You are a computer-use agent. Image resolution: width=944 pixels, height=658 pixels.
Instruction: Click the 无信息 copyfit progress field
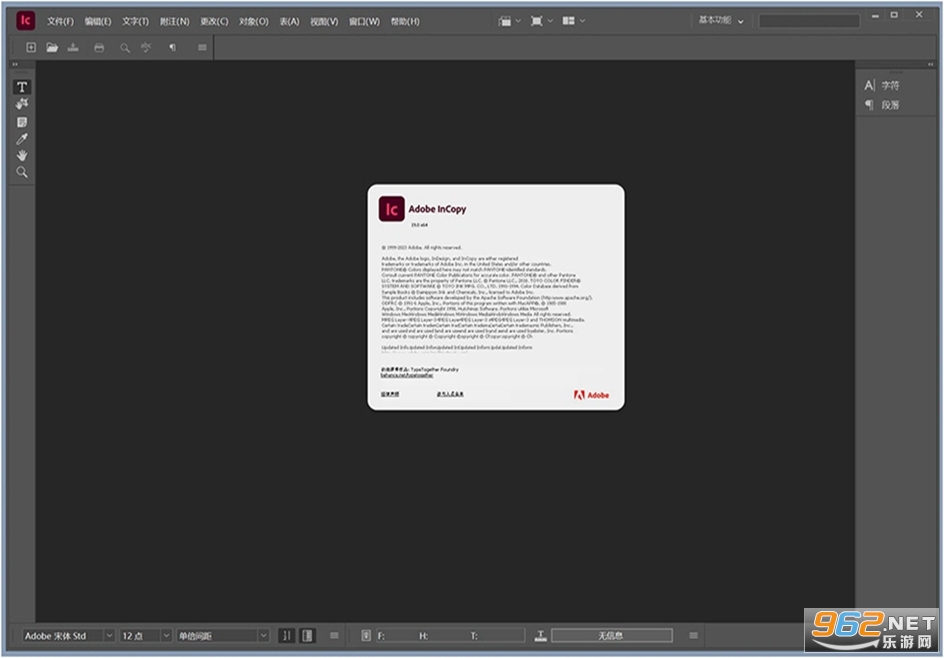pos(612,636)
